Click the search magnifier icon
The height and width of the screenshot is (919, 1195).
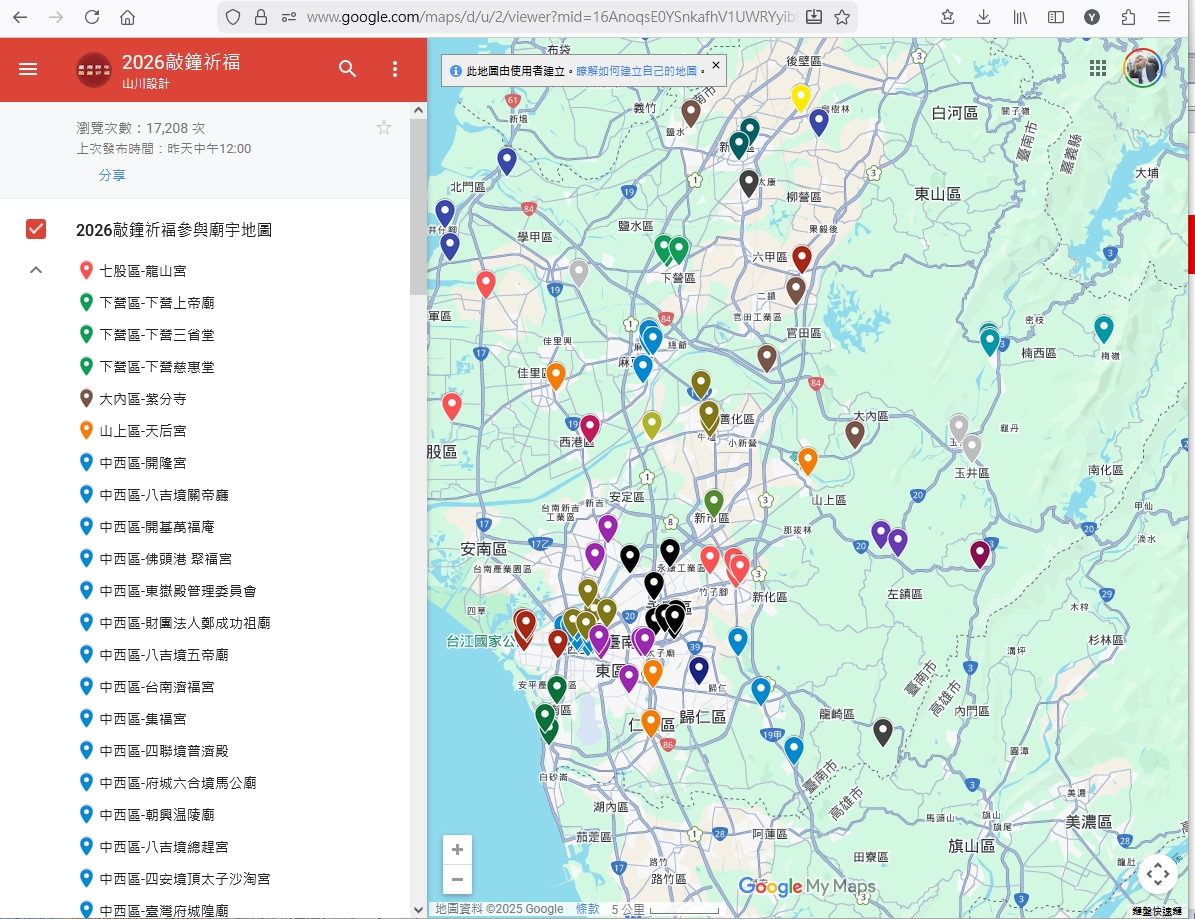coord(347,69)
